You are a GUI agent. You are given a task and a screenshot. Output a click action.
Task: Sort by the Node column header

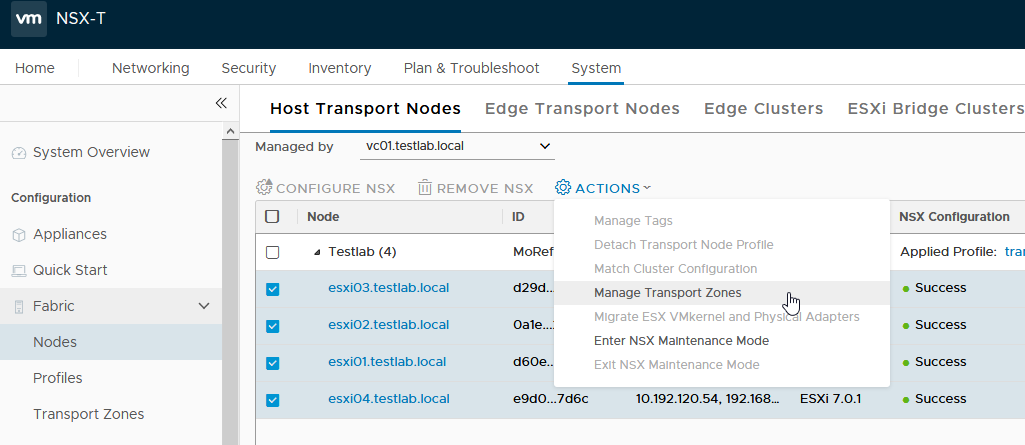[x=323, y=217]
